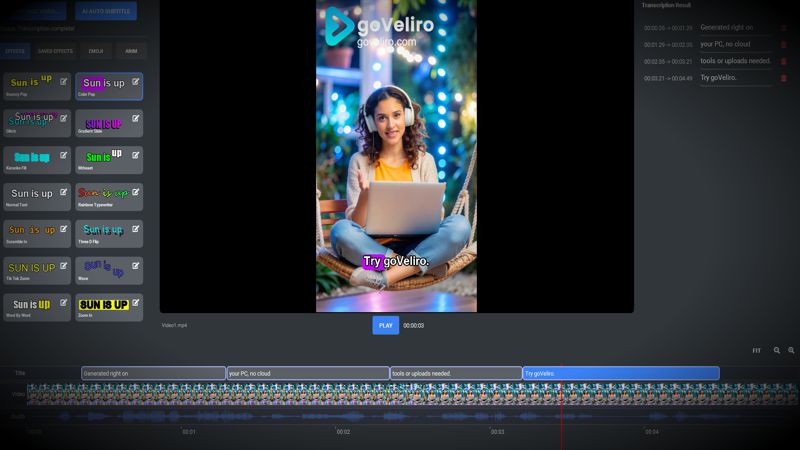Edit the Wave effect with its pencil icon
The height and width of the screenshot is (450, 800).
pyautogui.click(x=135, y=266)
